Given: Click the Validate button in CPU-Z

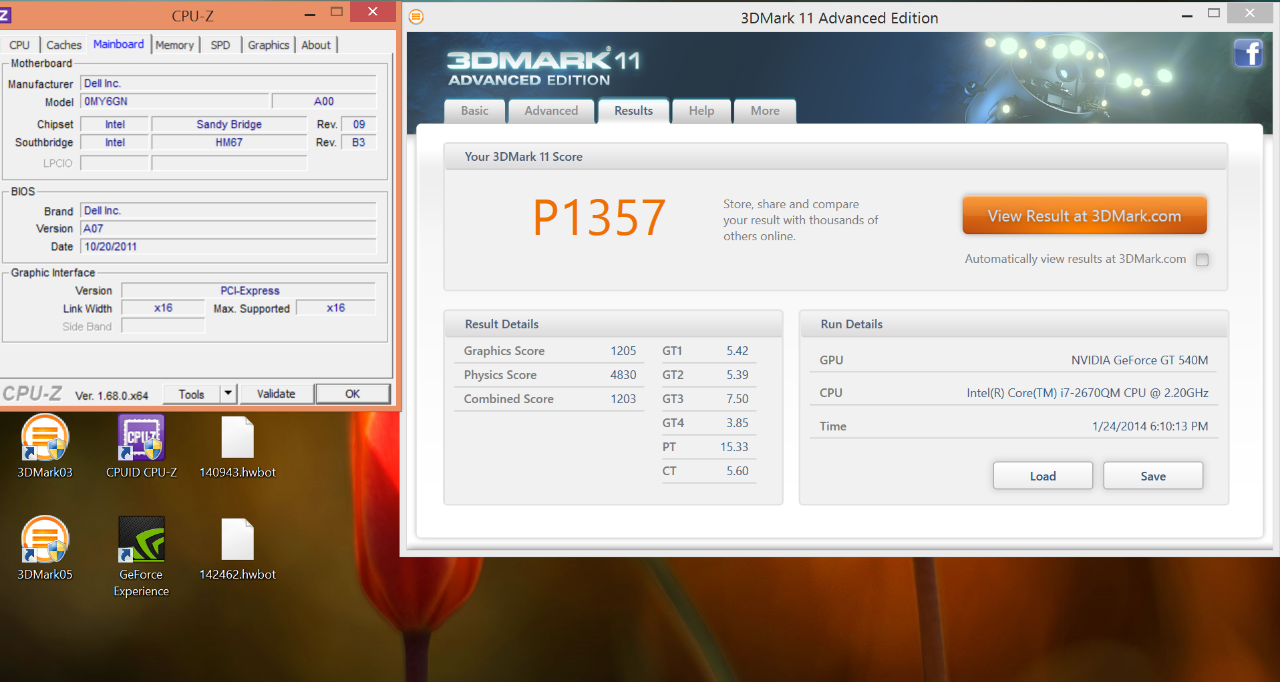Looking at the screenshot, I should (x=276, y=394).
